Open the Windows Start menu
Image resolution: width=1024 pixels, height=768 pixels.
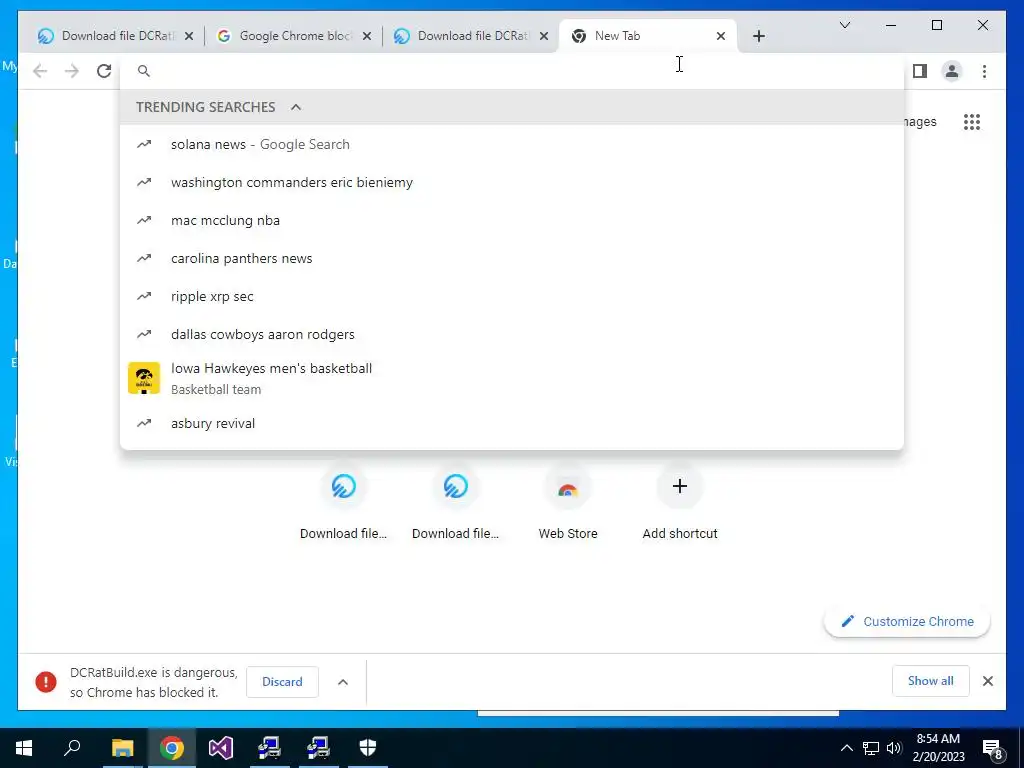[24, 748]
